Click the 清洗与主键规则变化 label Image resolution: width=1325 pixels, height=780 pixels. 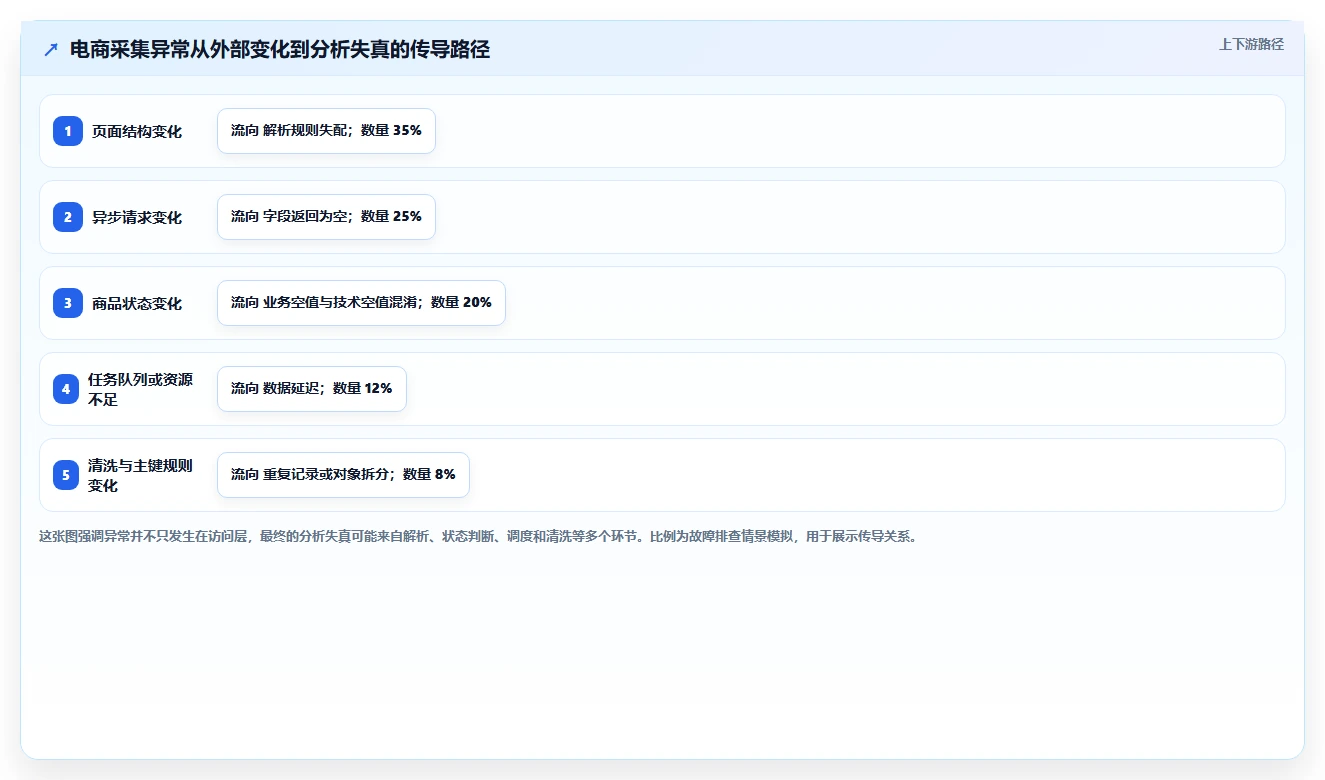(141, 475)
